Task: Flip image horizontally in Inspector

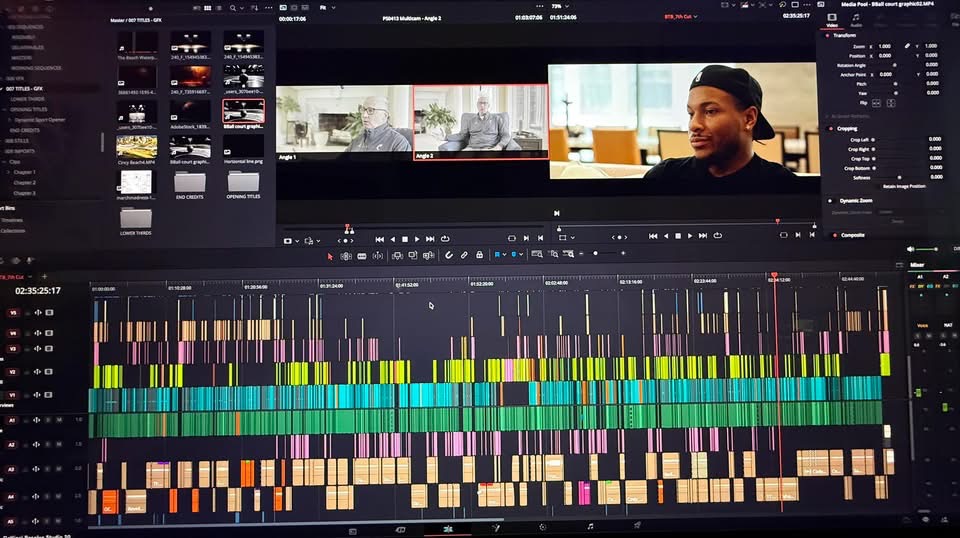Action: pyautogui.click(x=876, y=103)
